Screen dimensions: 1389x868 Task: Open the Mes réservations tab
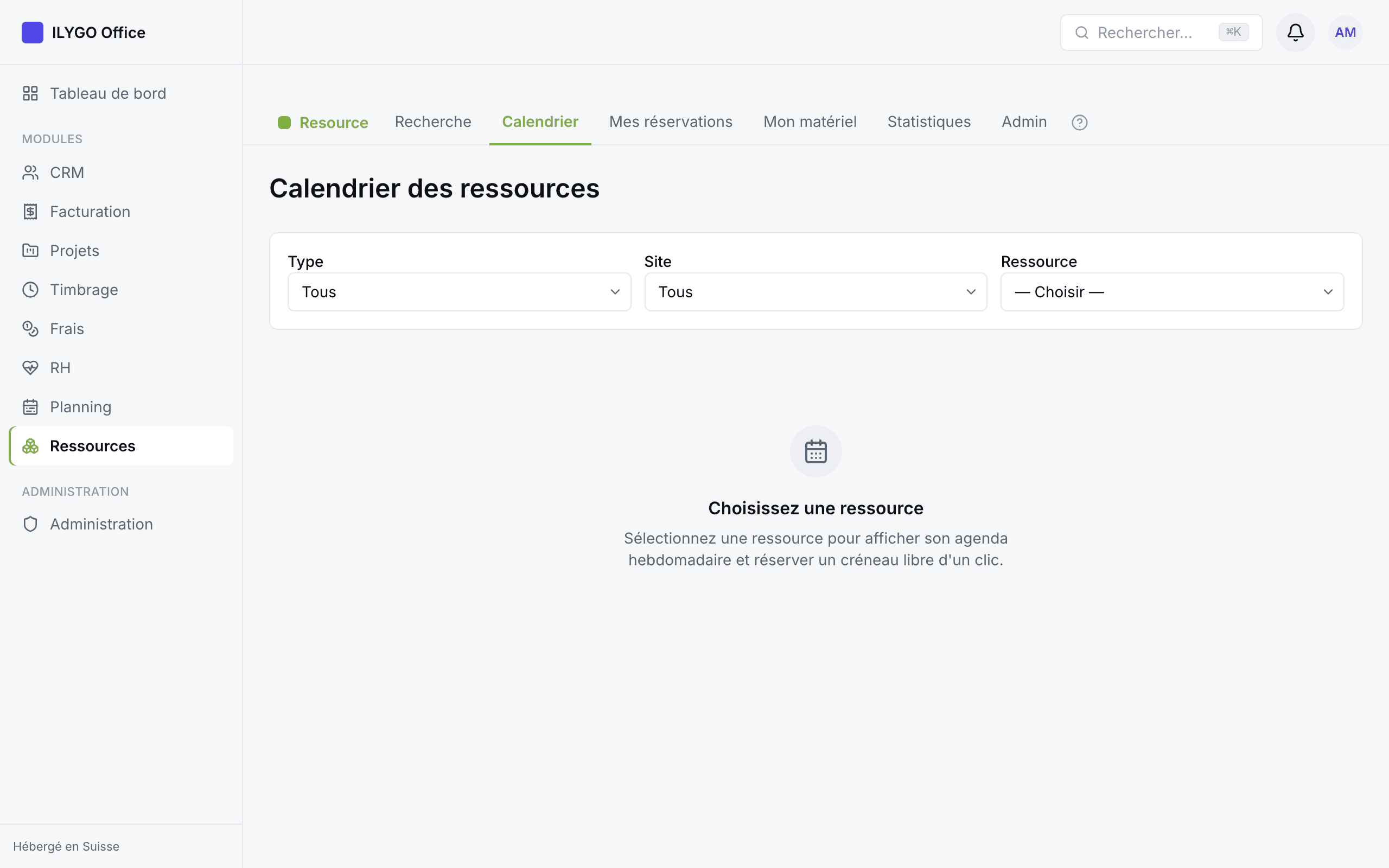click(x=671, y=122)
